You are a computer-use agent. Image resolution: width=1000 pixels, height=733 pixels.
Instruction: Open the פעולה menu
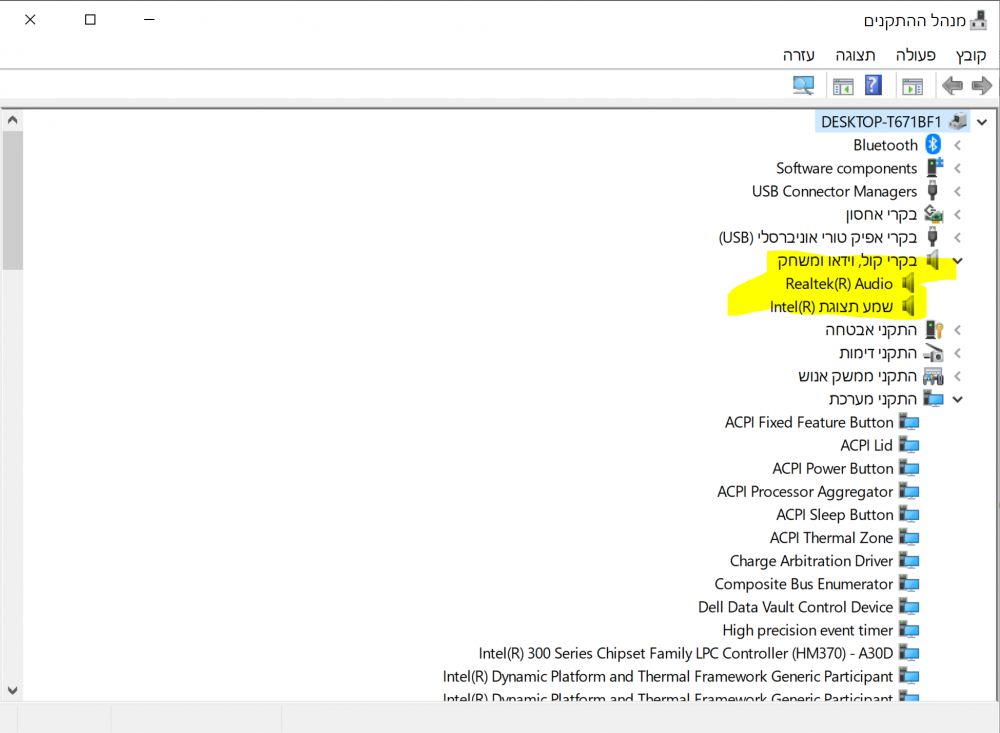[x=915, y=55]
